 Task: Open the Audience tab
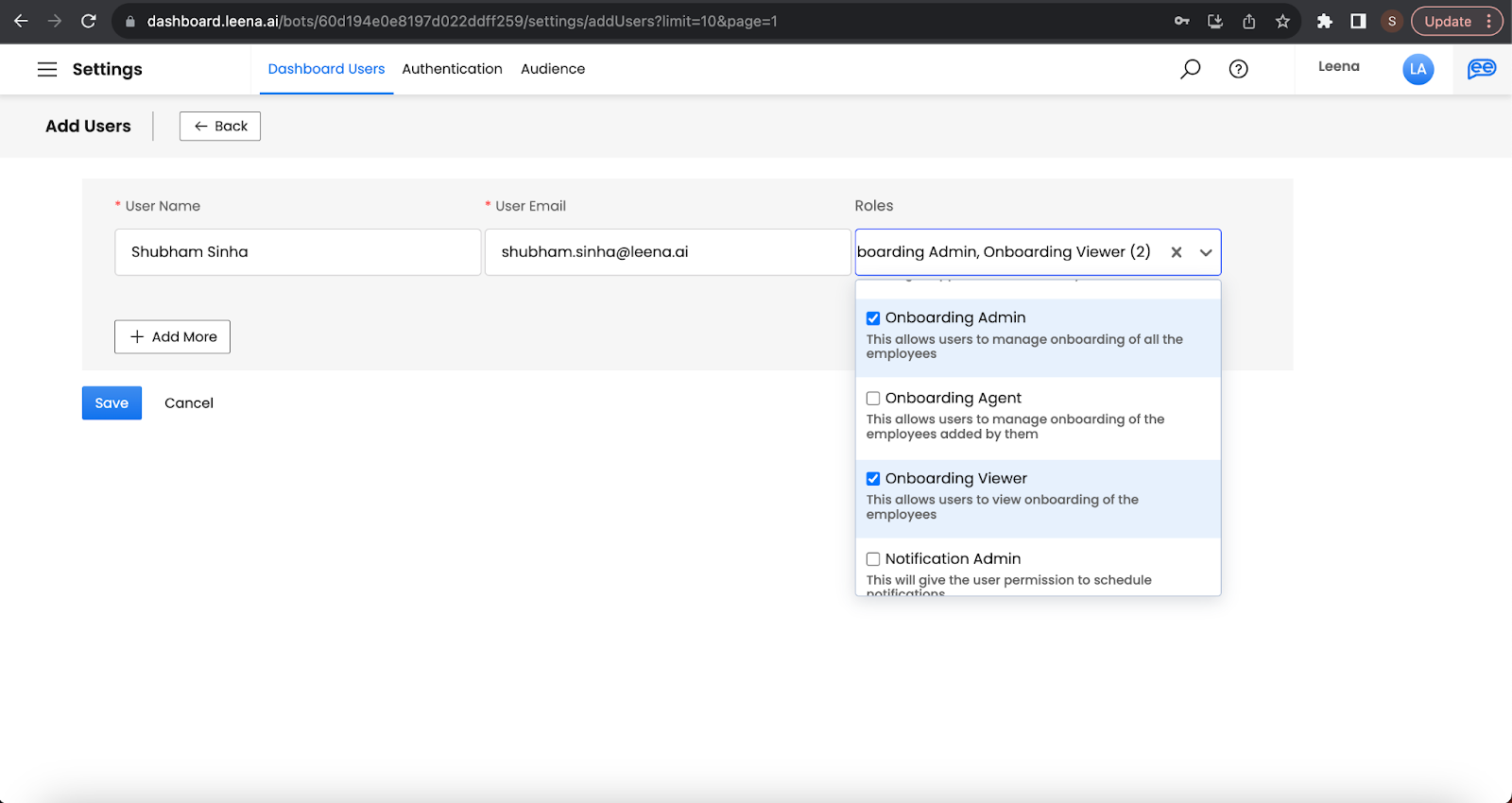point(553,69)
